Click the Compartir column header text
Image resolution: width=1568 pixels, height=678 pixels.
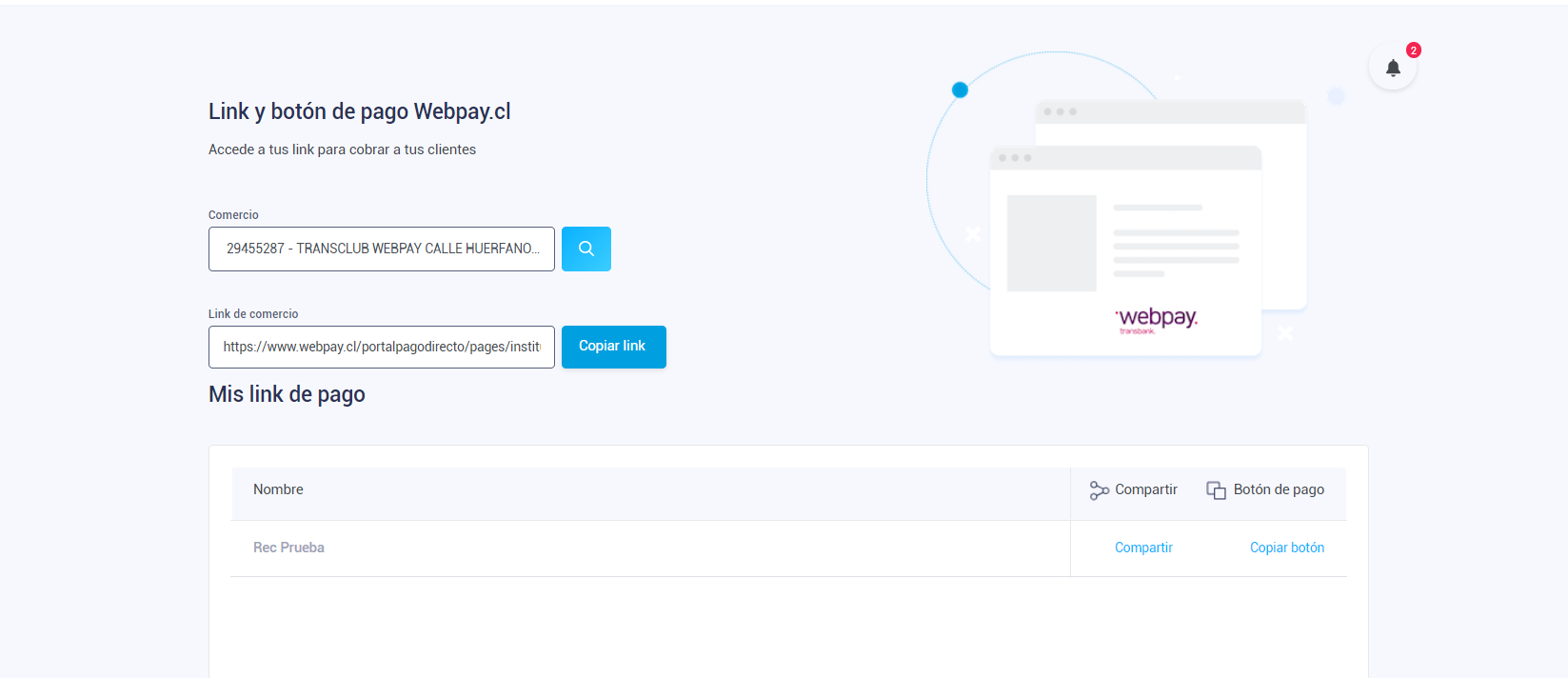pos(1146,489)
